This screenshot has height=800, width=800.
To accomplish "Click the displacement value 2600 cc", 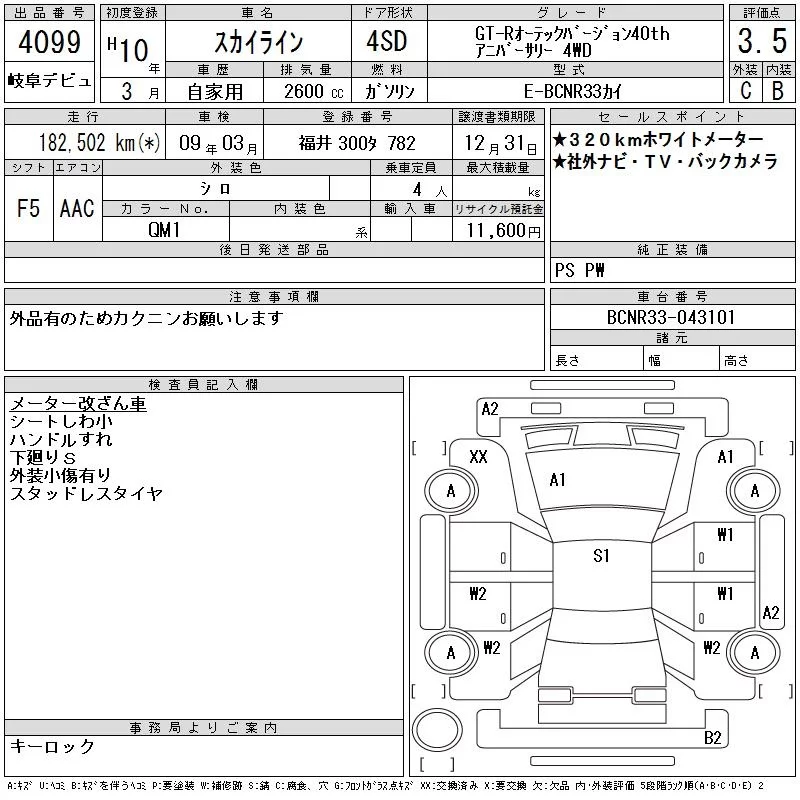I will point(313,92).
